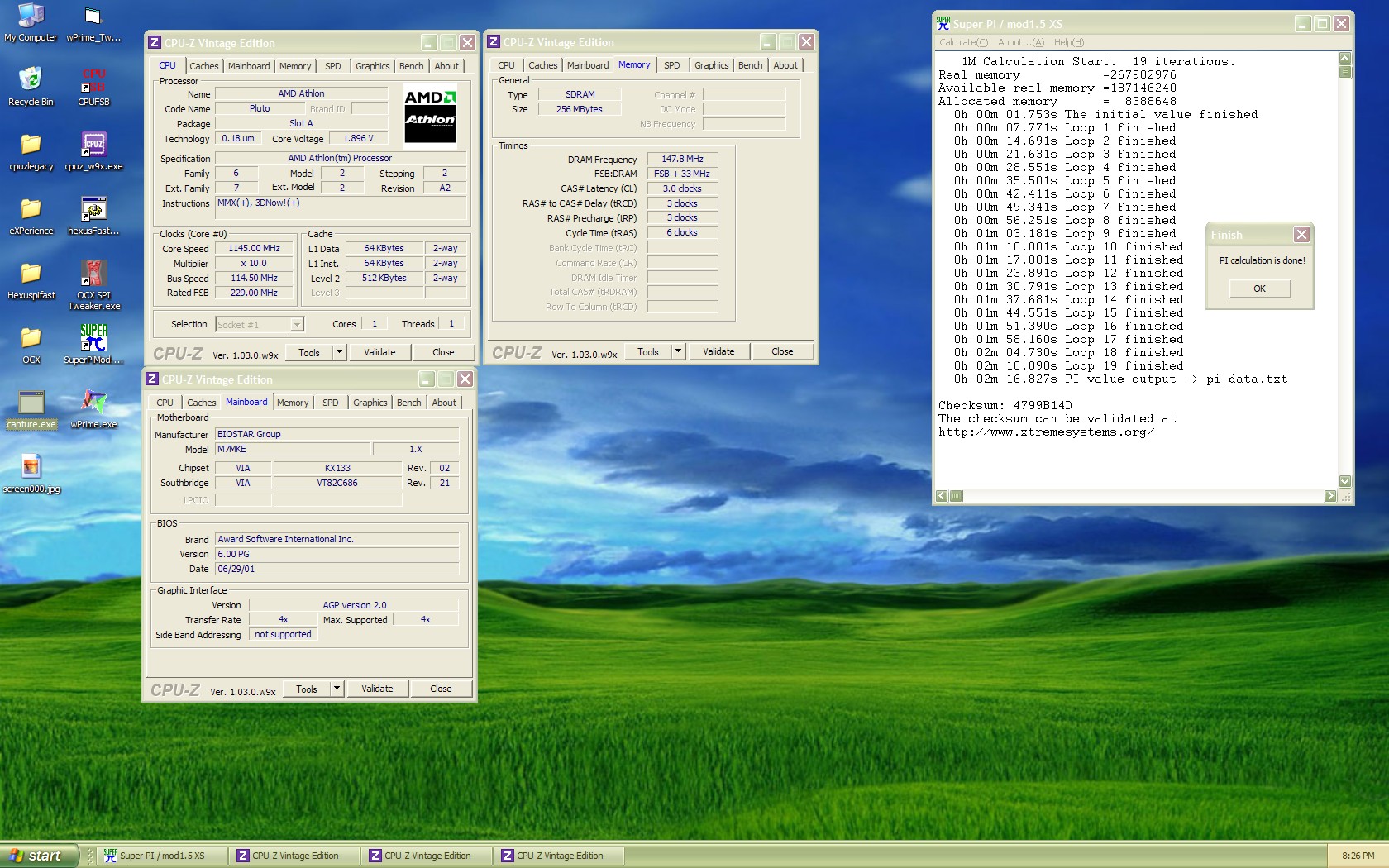The height and width of the screenshot is (868, 1389).
Task: Open the eXPerience folder icon
Action: 31,215
